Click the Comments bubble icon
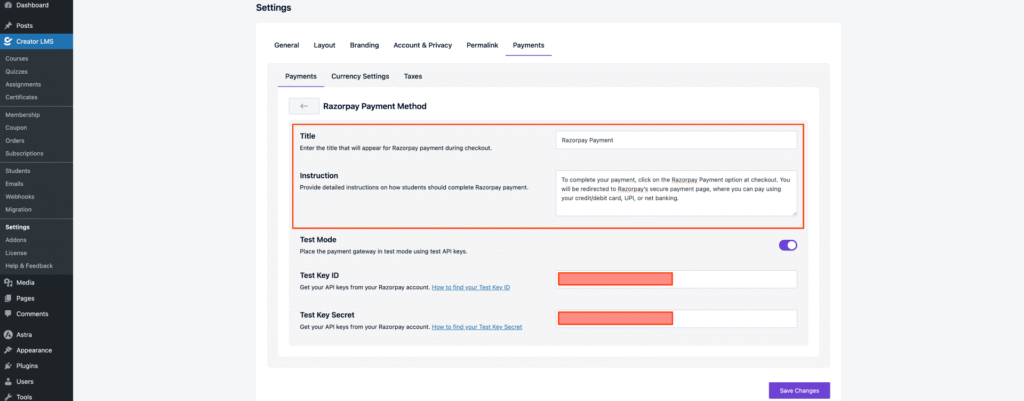This screenshot has height=401, width=1024. point(8,314)
